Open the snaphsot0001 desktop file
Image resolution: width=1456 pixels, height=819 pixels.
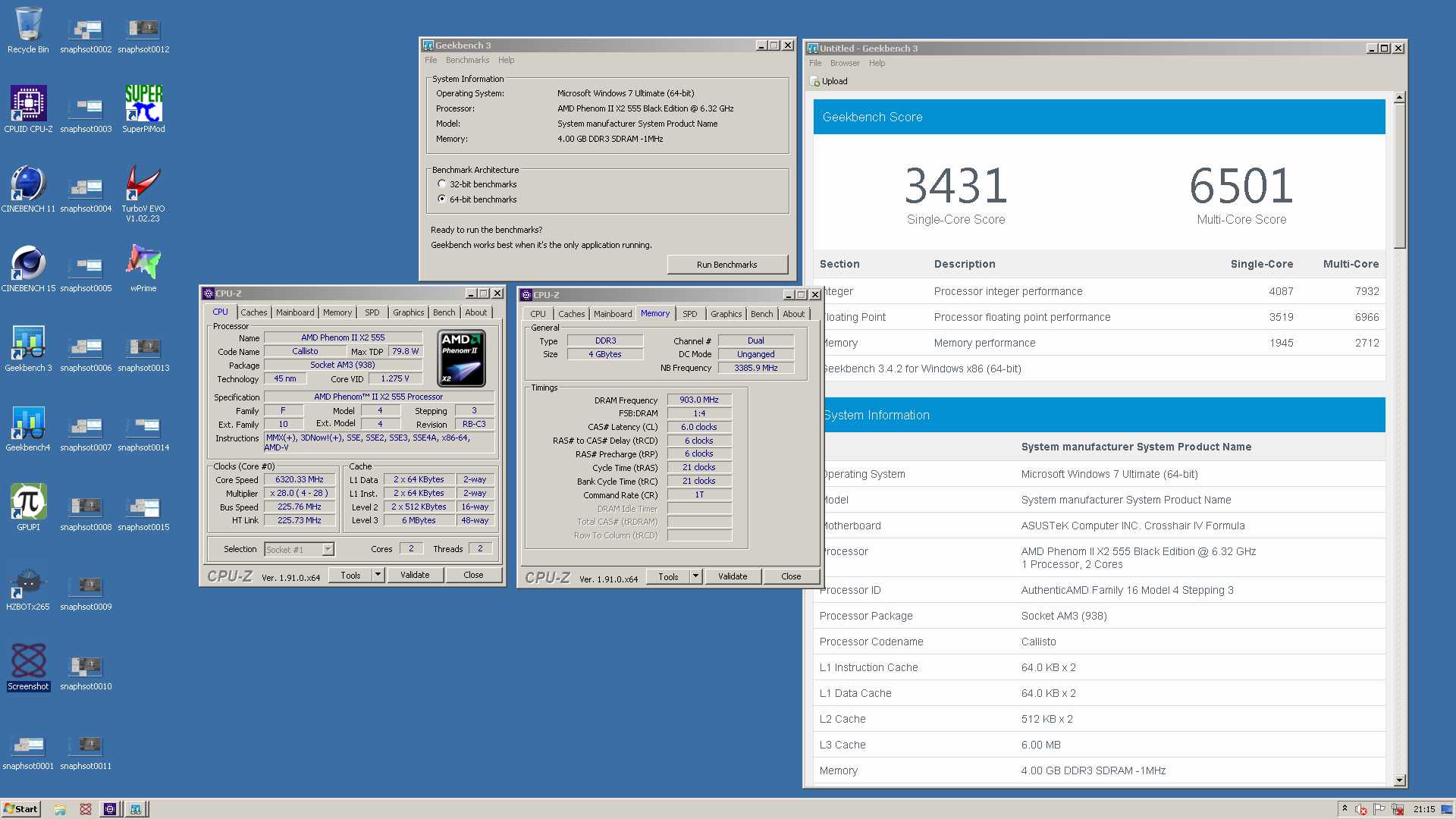tap(28, 753)
